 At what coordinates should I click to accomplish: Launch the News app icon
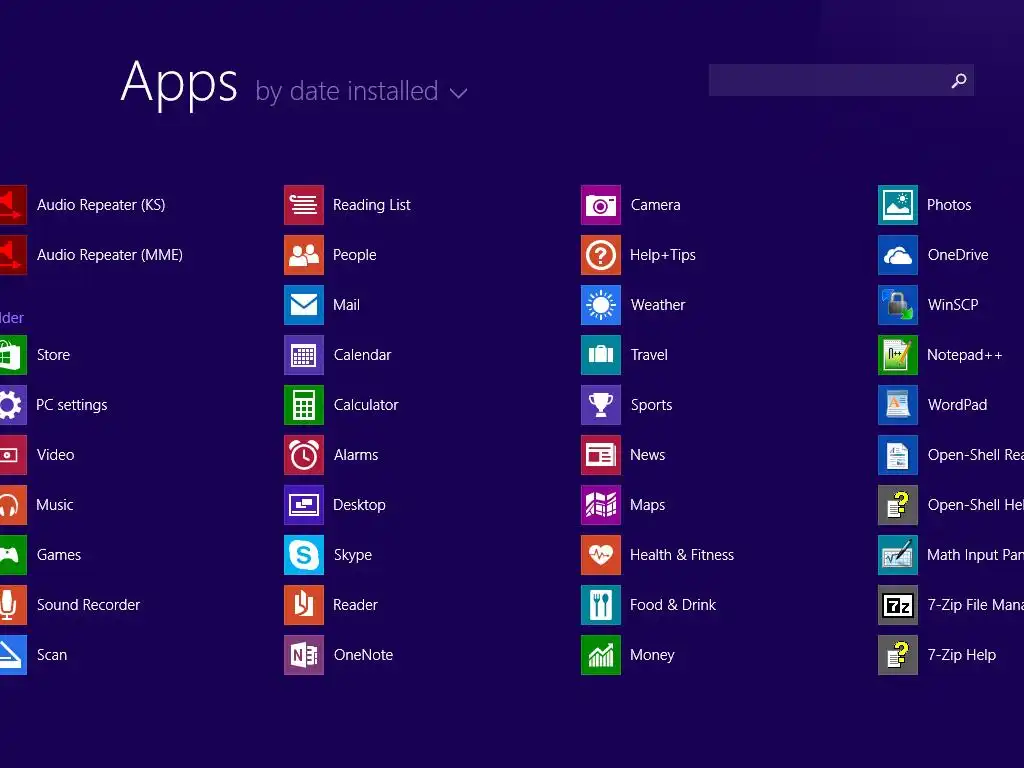point(601,455)
